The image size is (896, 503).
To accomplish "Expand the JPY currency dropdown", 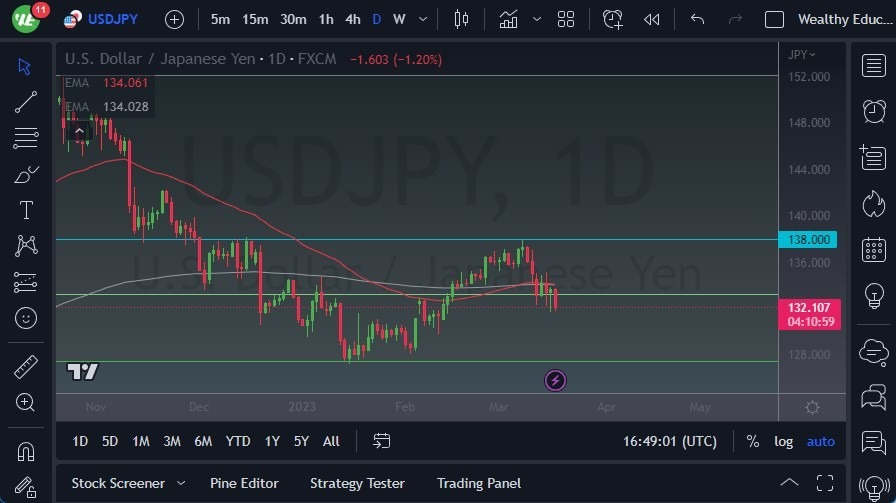I will click(x=802, y=55).
